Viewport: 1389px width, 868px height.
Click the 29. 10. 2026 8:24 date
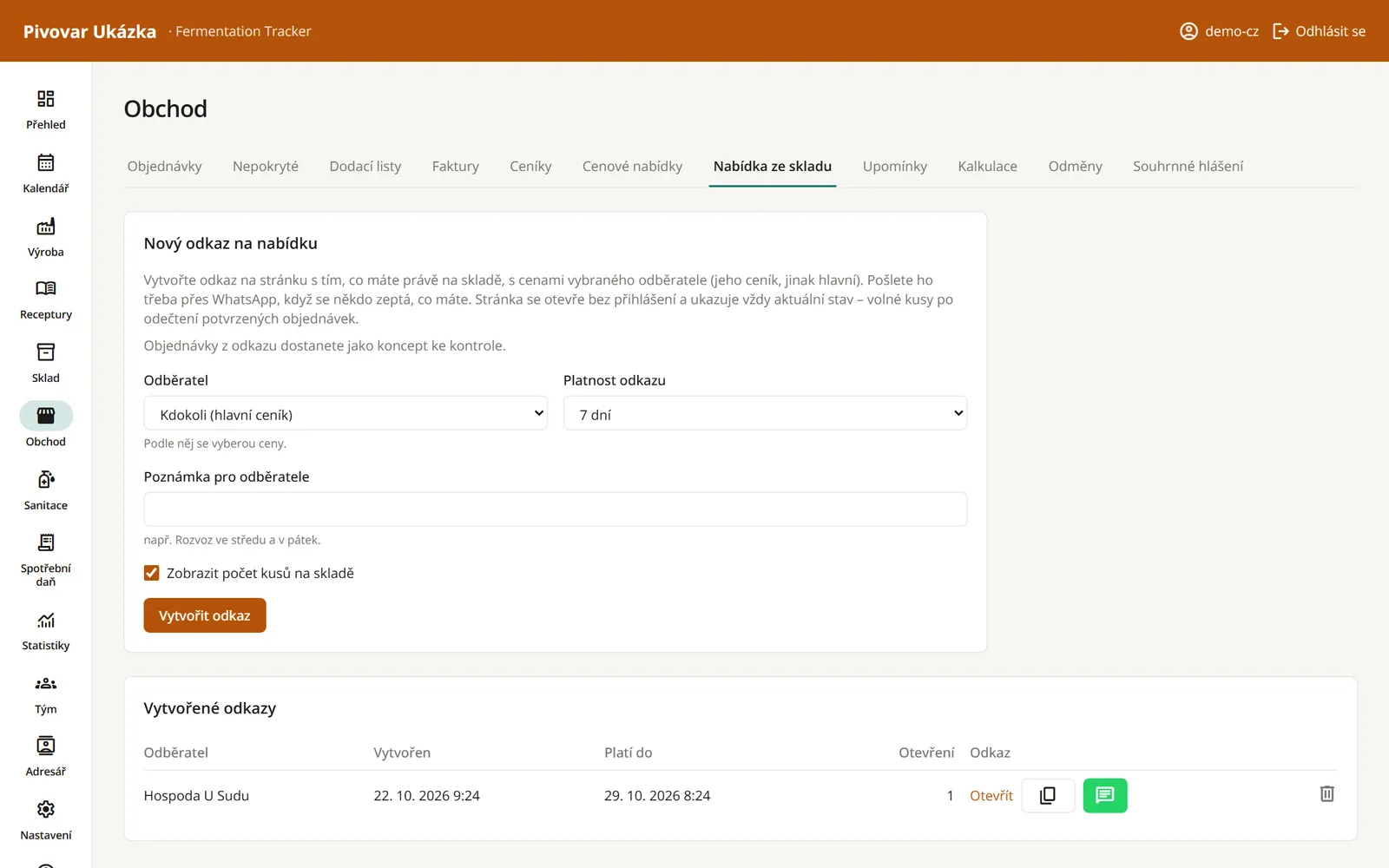tap(657, 796)
